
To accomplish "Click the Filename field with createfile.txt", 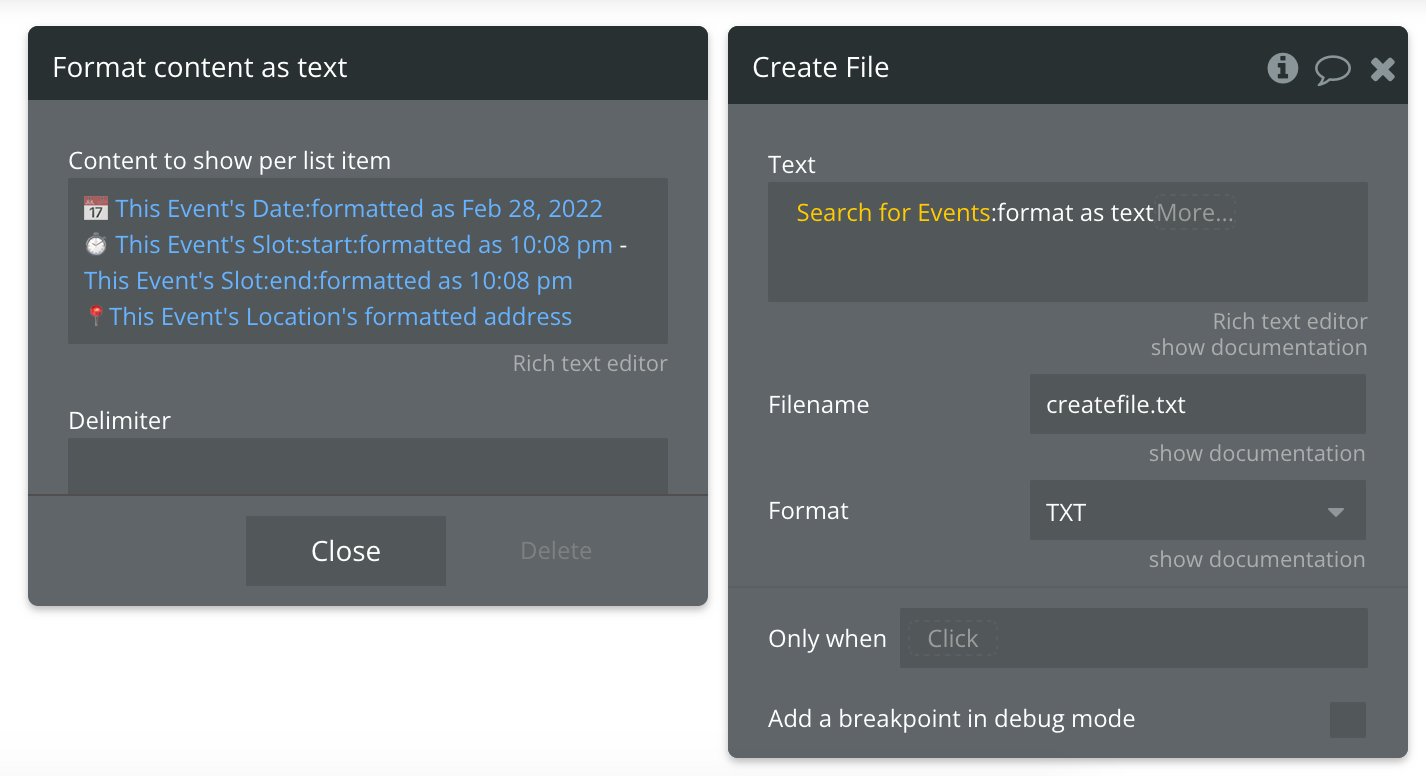I will click(1197, 404).
